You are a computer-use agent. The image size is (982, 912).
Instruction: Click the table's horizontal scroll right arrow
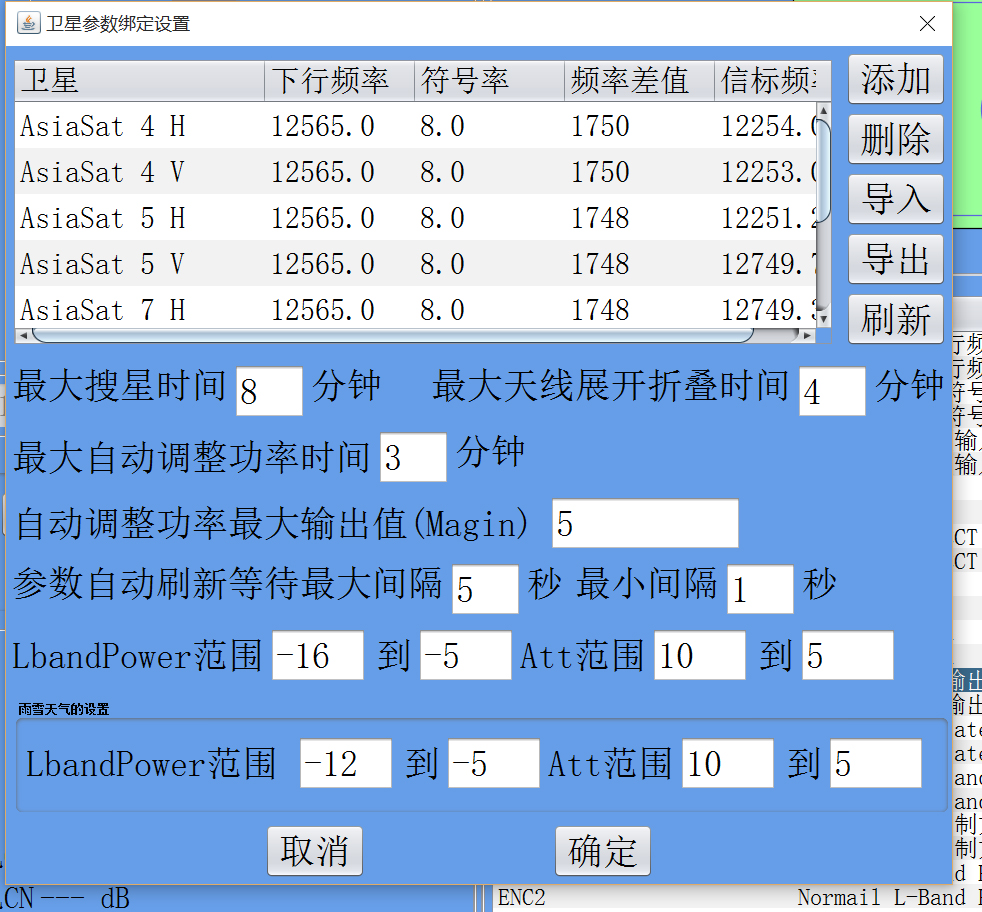click(808, 336)
